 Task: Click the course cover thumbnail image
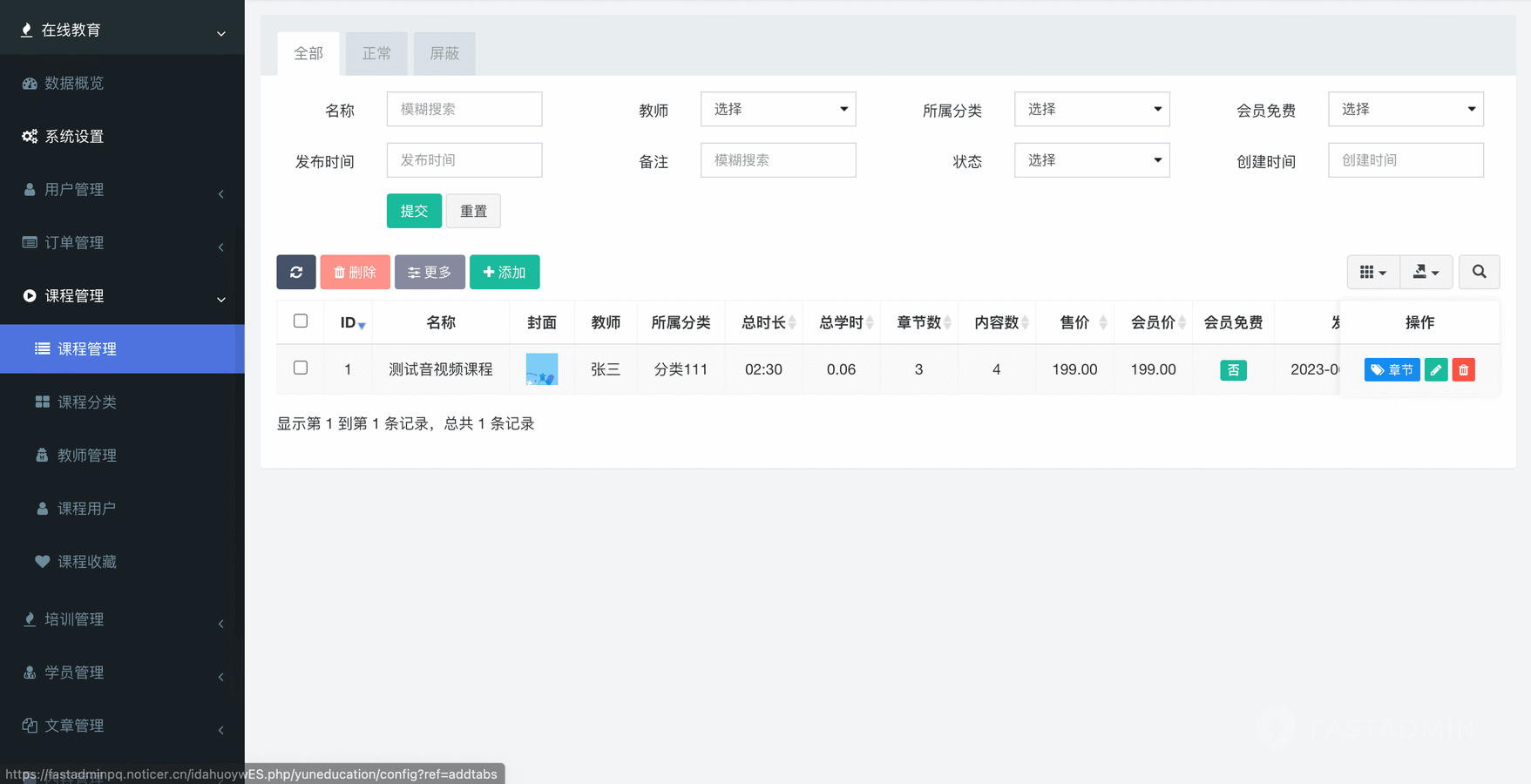click(x=541, y=369)
